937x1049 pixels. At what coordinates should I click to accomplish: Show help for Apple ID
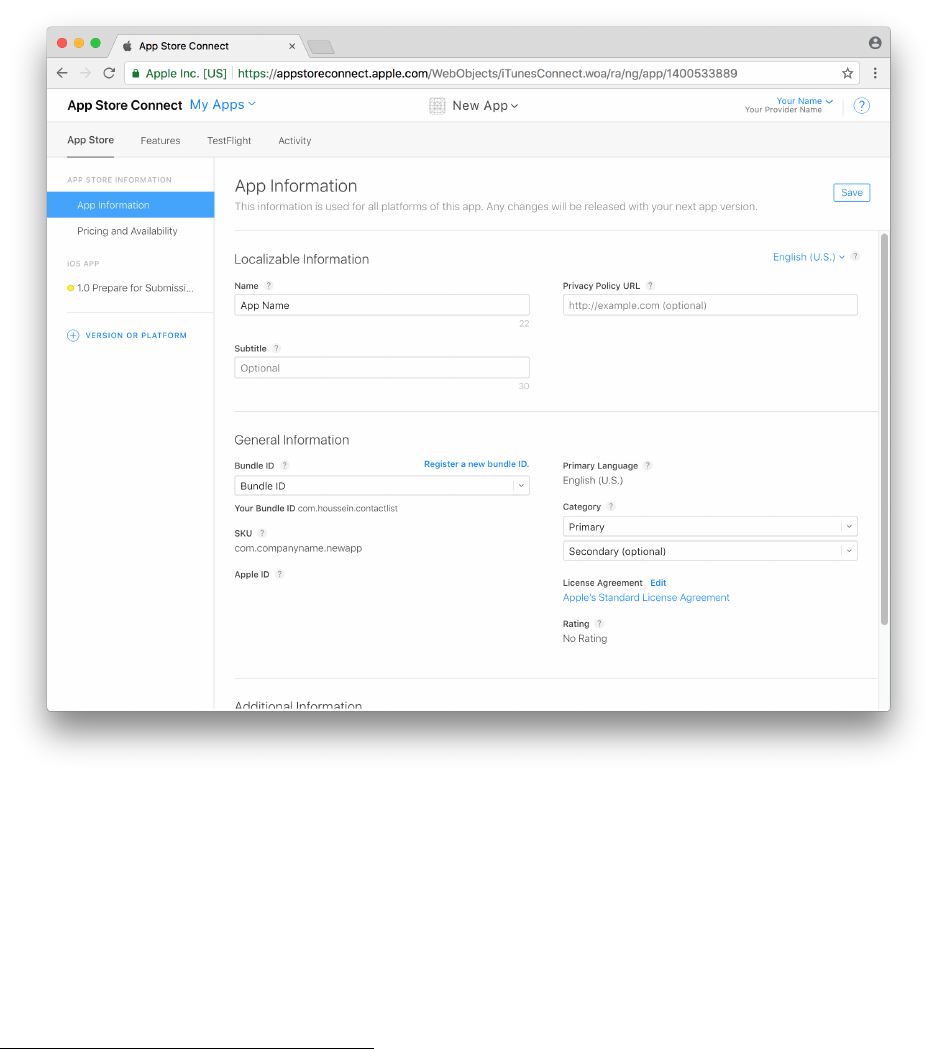280,574
